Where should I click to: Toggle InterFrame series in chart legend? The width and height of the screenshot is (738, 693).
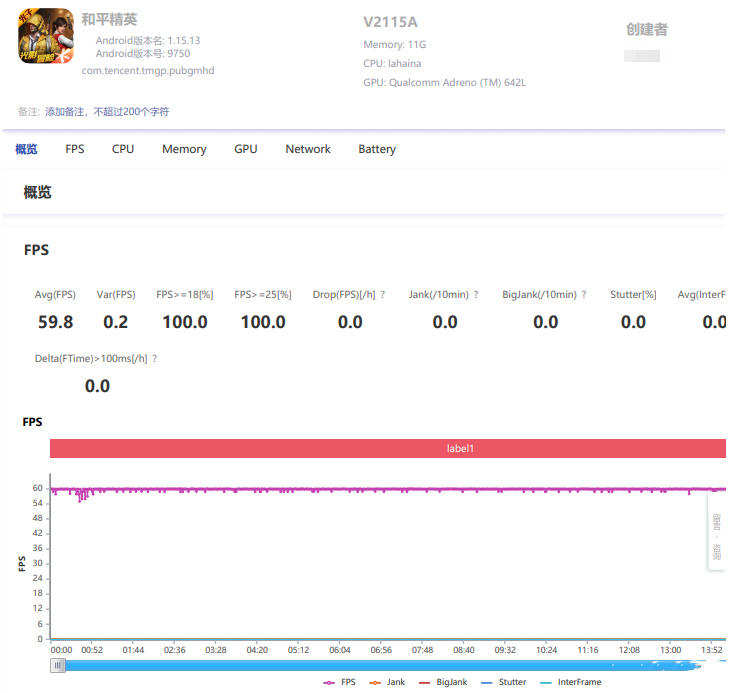[x=571, y=682]
